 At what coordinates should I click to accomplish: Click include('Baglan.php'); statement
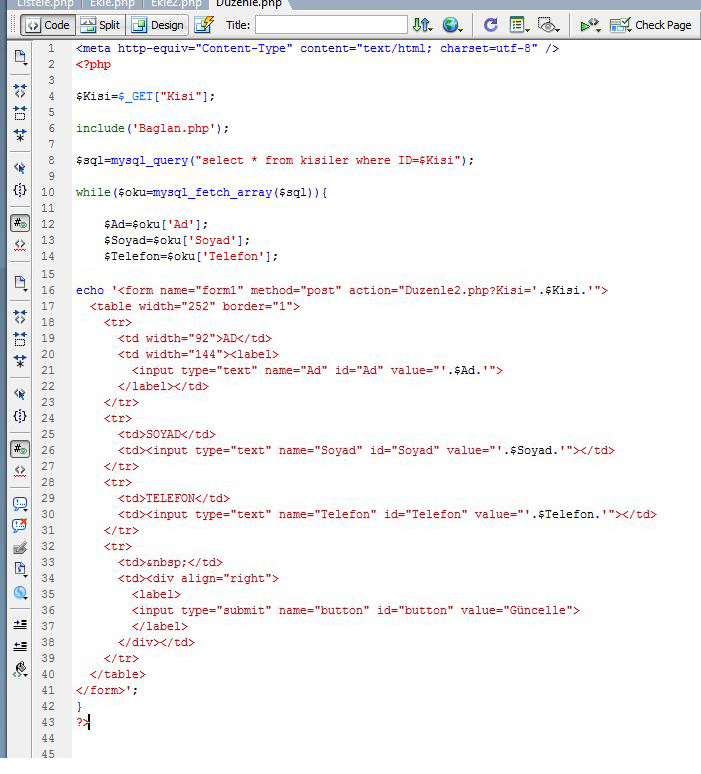(x=153, y=128)
